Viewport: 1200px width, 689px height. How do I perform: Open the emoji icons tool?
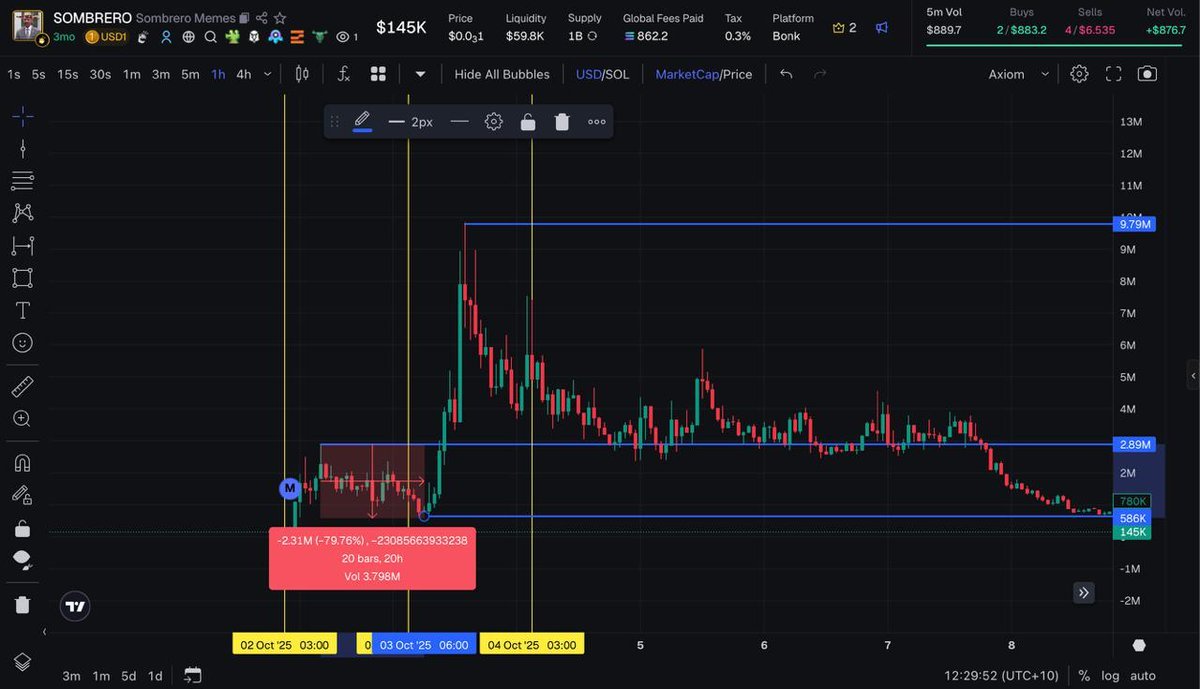22,342
